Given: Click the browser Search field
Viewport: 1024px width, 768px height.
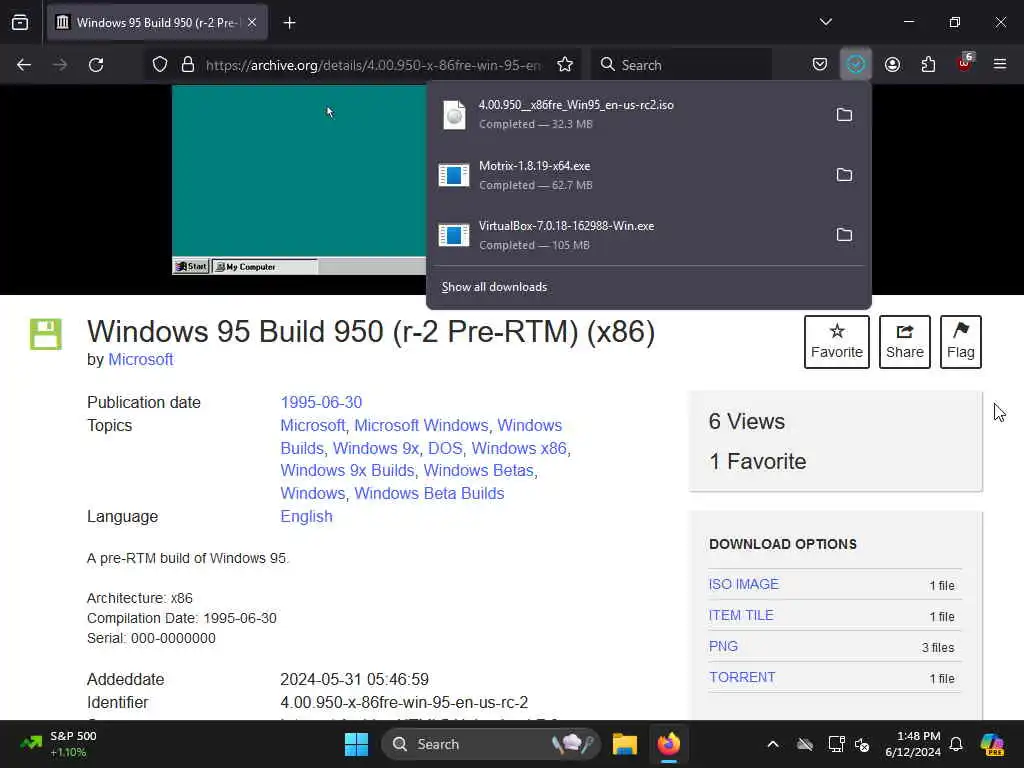Looking at the screenshot, I should tap(682, 65).
